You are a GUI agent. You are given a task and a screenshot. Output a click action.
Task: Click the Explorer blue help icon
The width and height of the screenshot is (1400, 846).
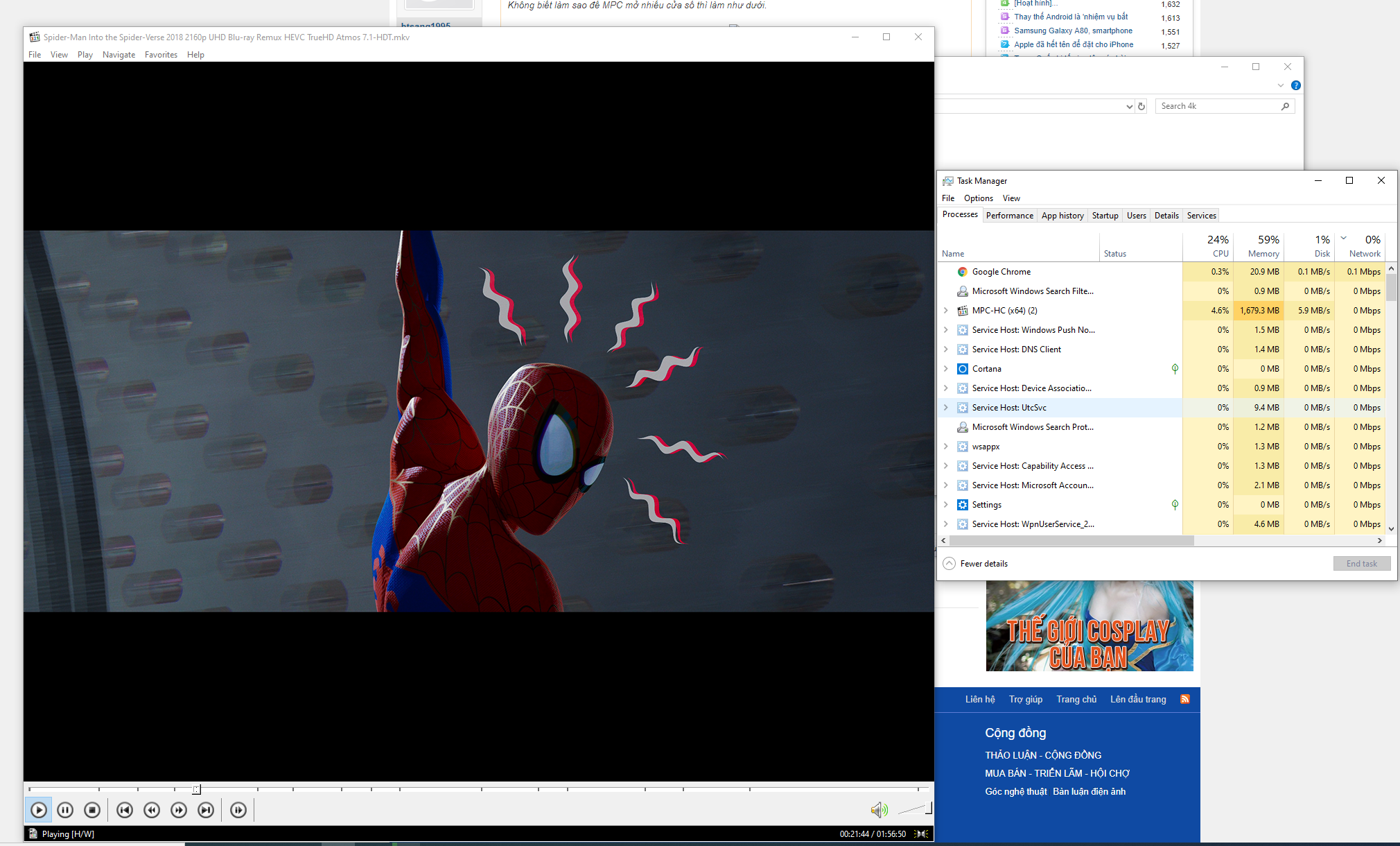coord(1295,85)
